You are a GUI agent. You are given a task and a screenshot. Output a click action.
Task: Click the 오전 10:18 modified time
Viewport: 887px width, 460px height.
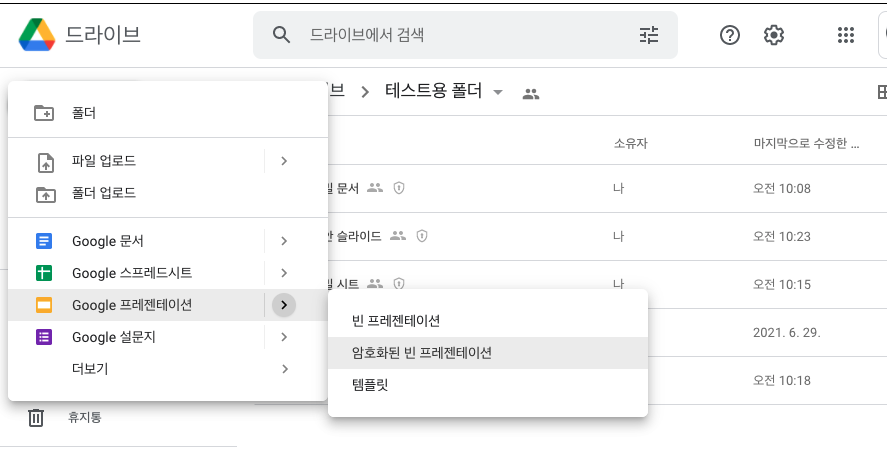click(782, 381)
